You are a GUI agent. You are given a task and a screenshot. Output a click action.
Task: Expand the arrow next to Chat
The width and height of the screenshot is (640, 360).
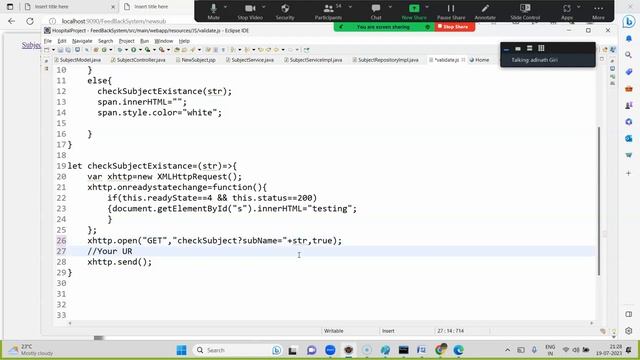click(x=390, y=7)
